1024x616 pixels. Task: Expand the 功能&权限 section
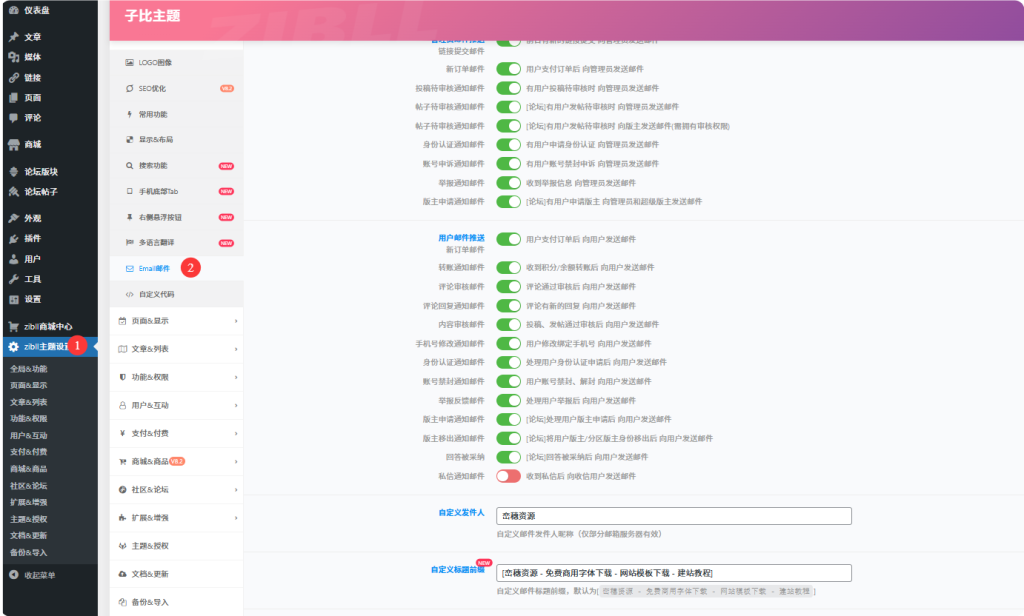pyautogui.click(x=176, y=378)
